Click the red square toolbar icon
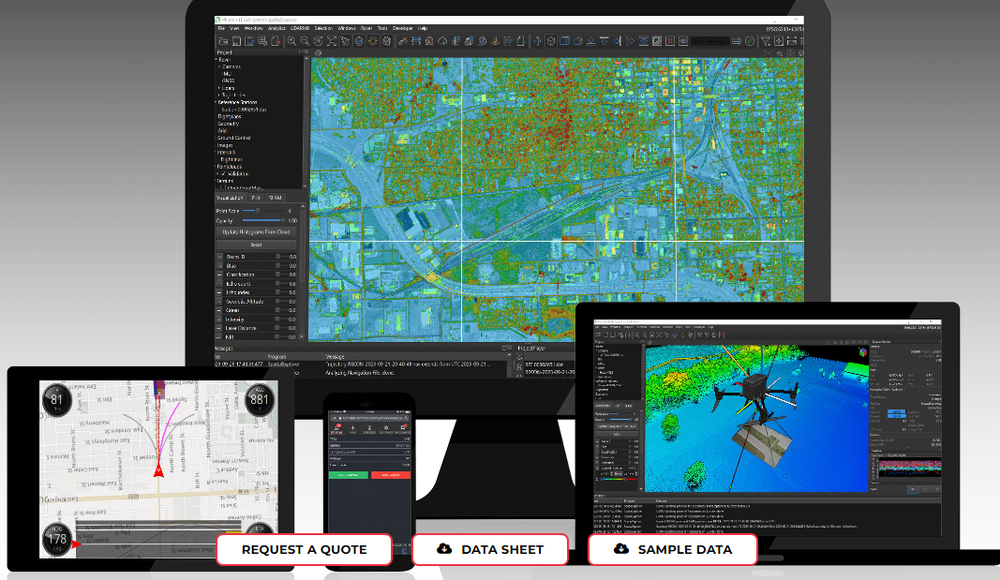This screenshot has width=1000, height=580. [670, 41]
